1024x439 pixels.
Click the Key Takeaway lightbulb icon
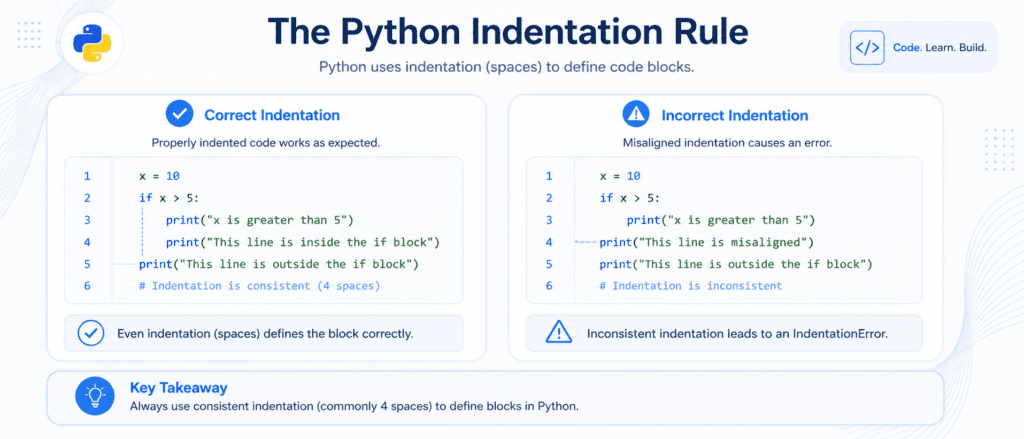point(95,396)
